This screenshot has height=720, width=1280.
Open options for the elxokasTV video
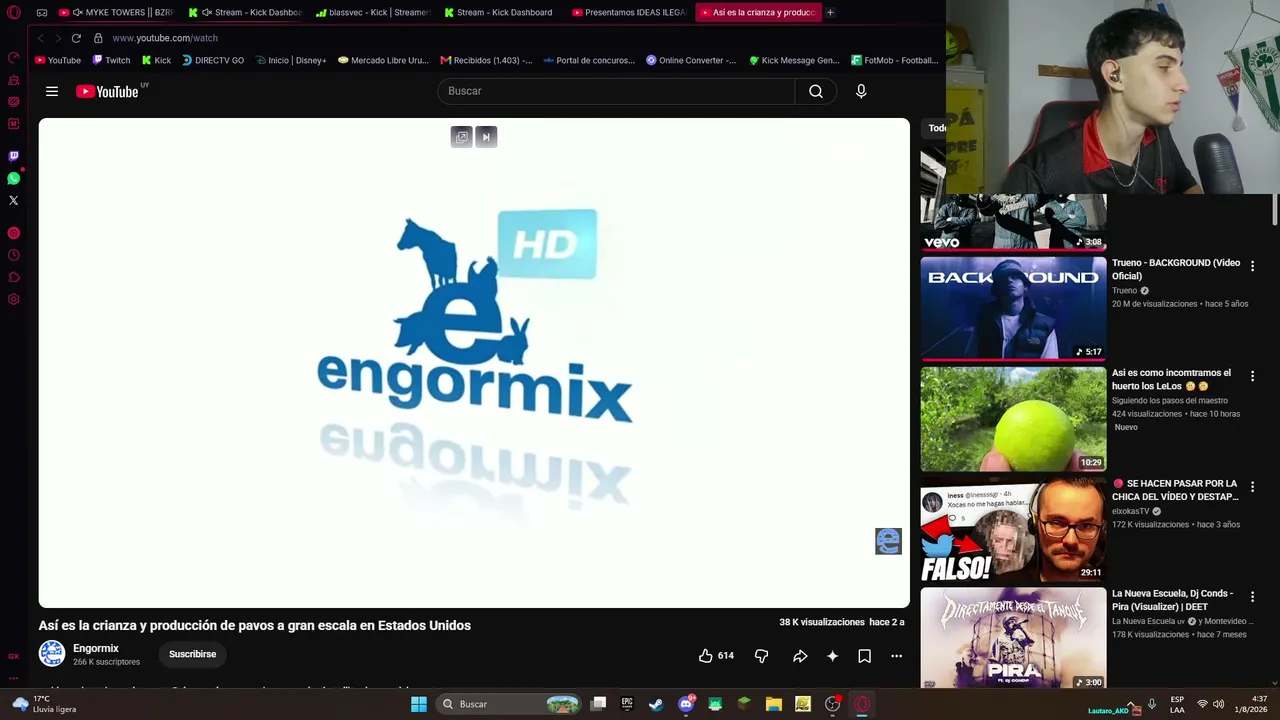click(x=1252, y=486)
